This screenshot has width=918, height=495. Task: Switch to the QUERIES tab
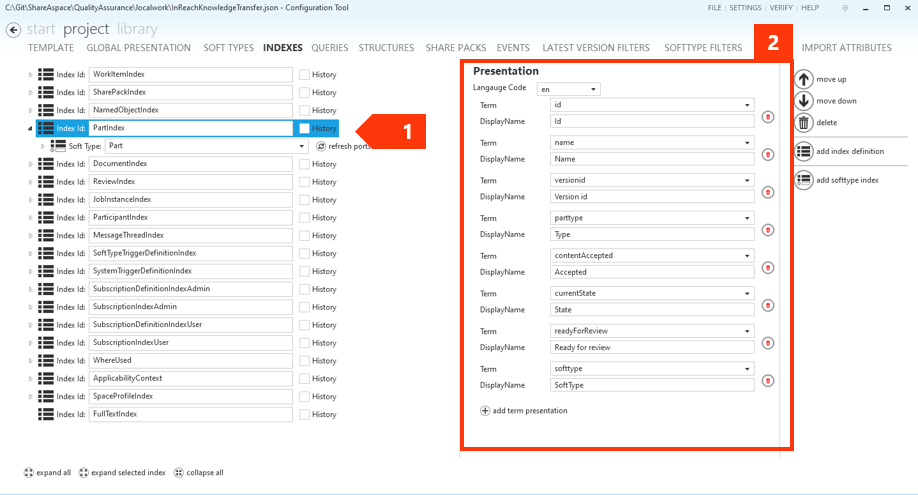click(329, 48)
